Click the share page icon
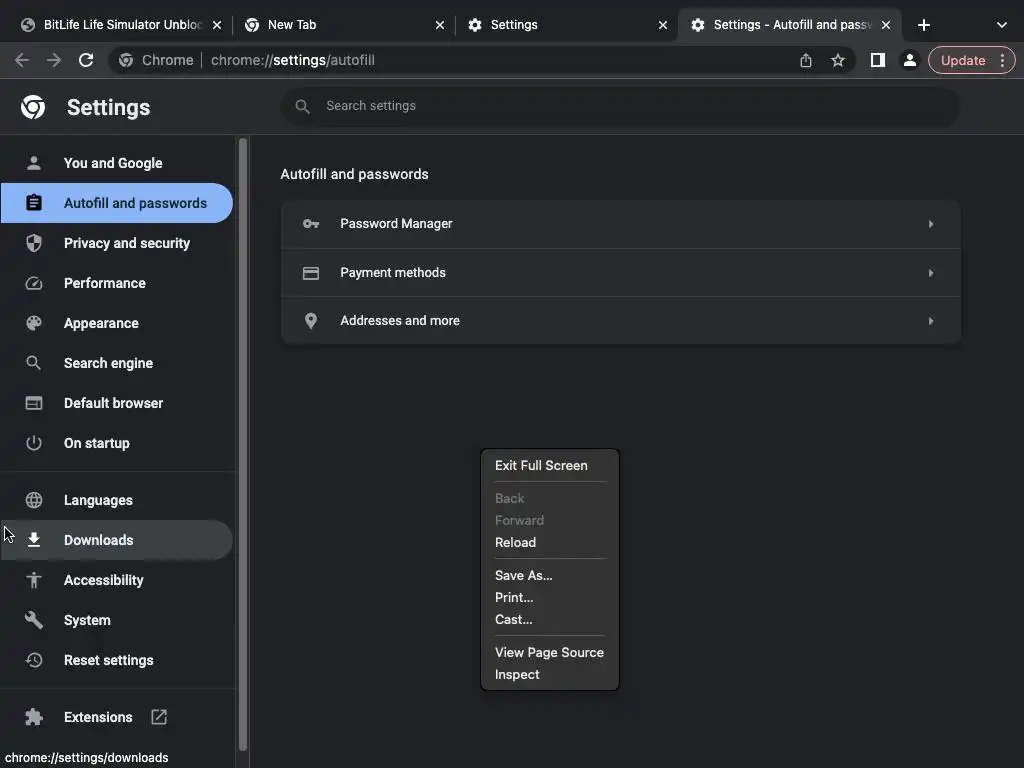This screenshot has height=768, width=1024. (806, 60)
